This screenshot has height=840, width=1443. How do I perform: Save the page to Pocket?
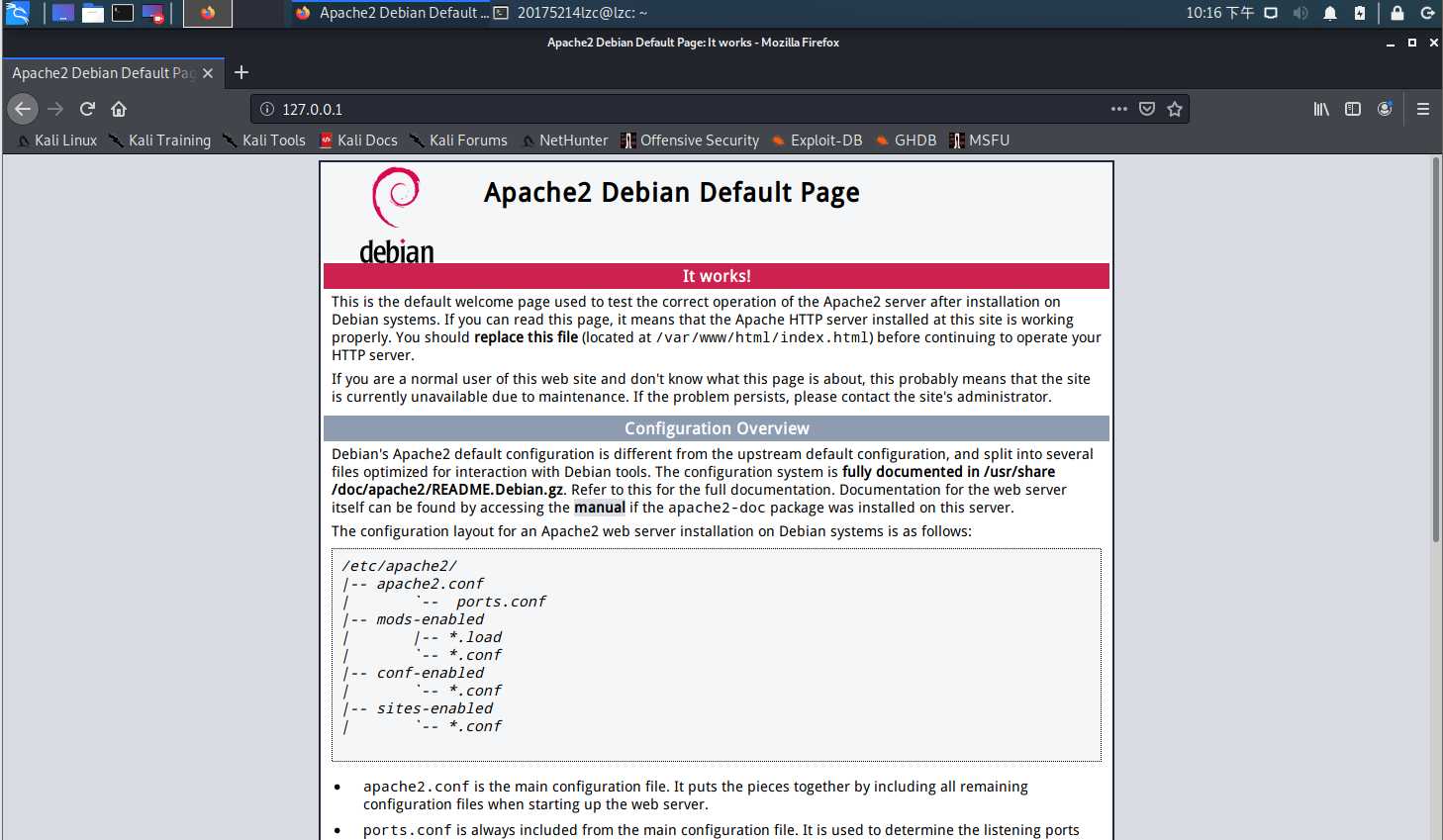tap(1147, 109)
